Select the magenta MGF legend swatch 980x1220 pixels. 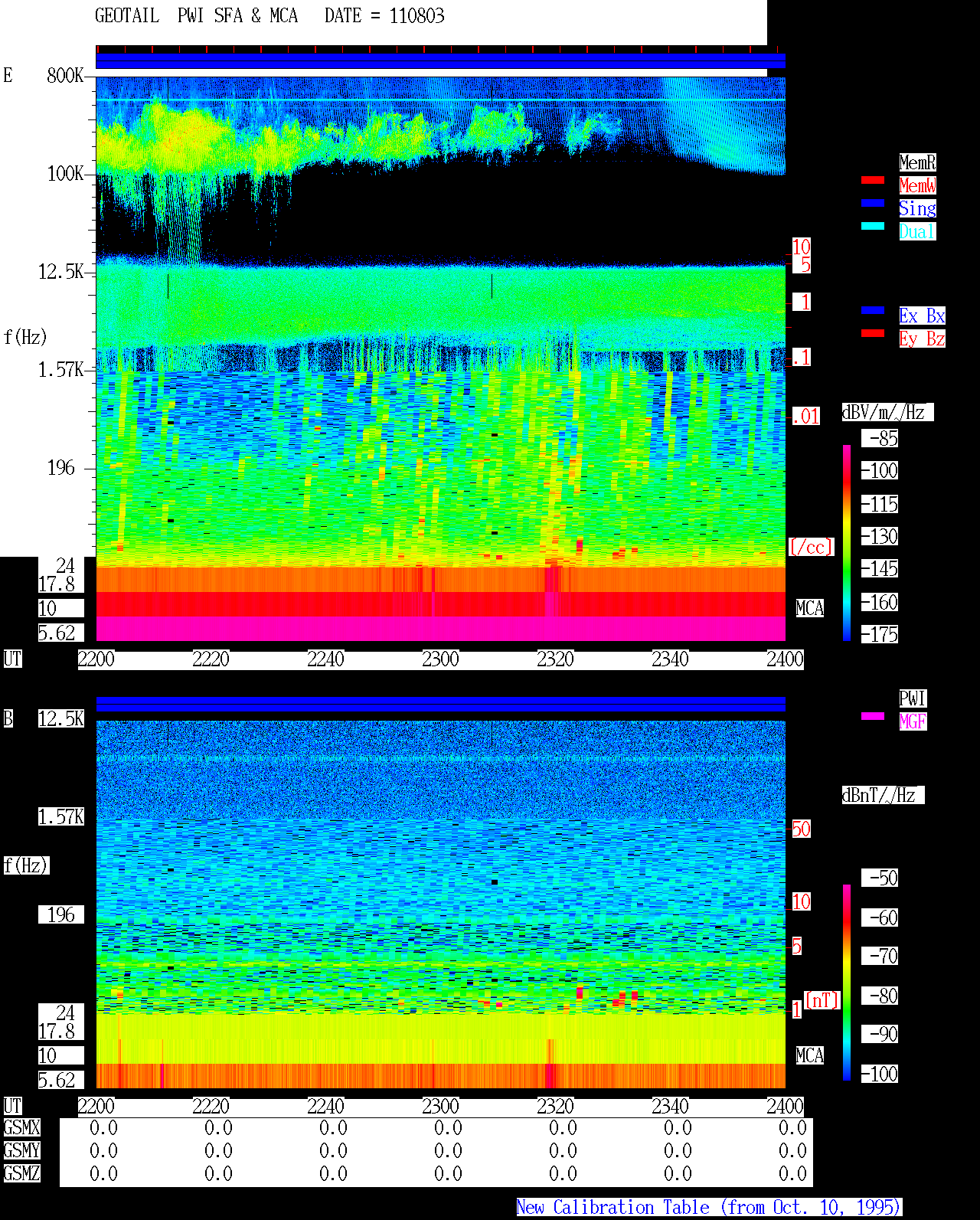pos(873,716)
